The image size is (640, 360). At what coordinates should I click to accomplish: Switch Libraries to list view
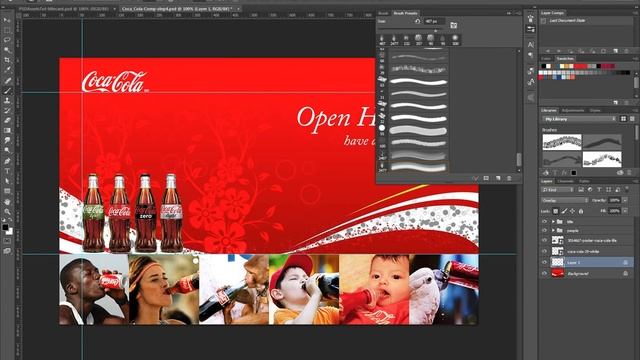tap(632, 119)
